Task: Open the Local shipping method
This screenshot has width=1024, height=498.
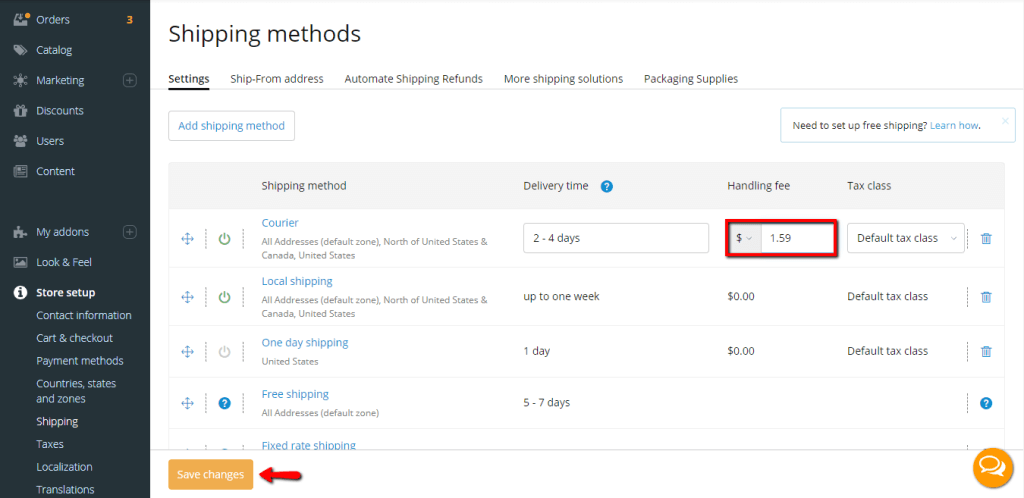Action: (x=297, y=281)
